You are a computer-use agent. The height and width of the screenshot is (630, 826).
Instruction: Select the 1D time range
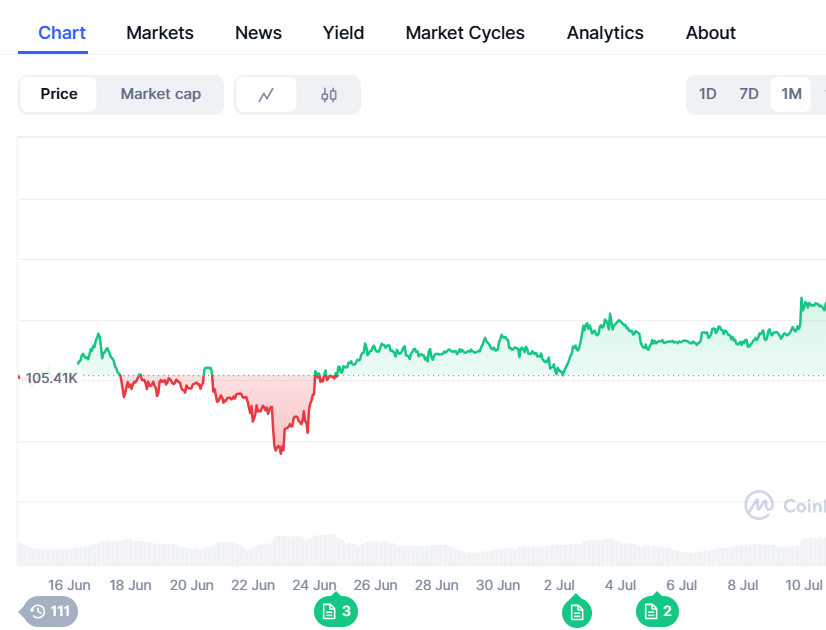click(x=708, y=94)
